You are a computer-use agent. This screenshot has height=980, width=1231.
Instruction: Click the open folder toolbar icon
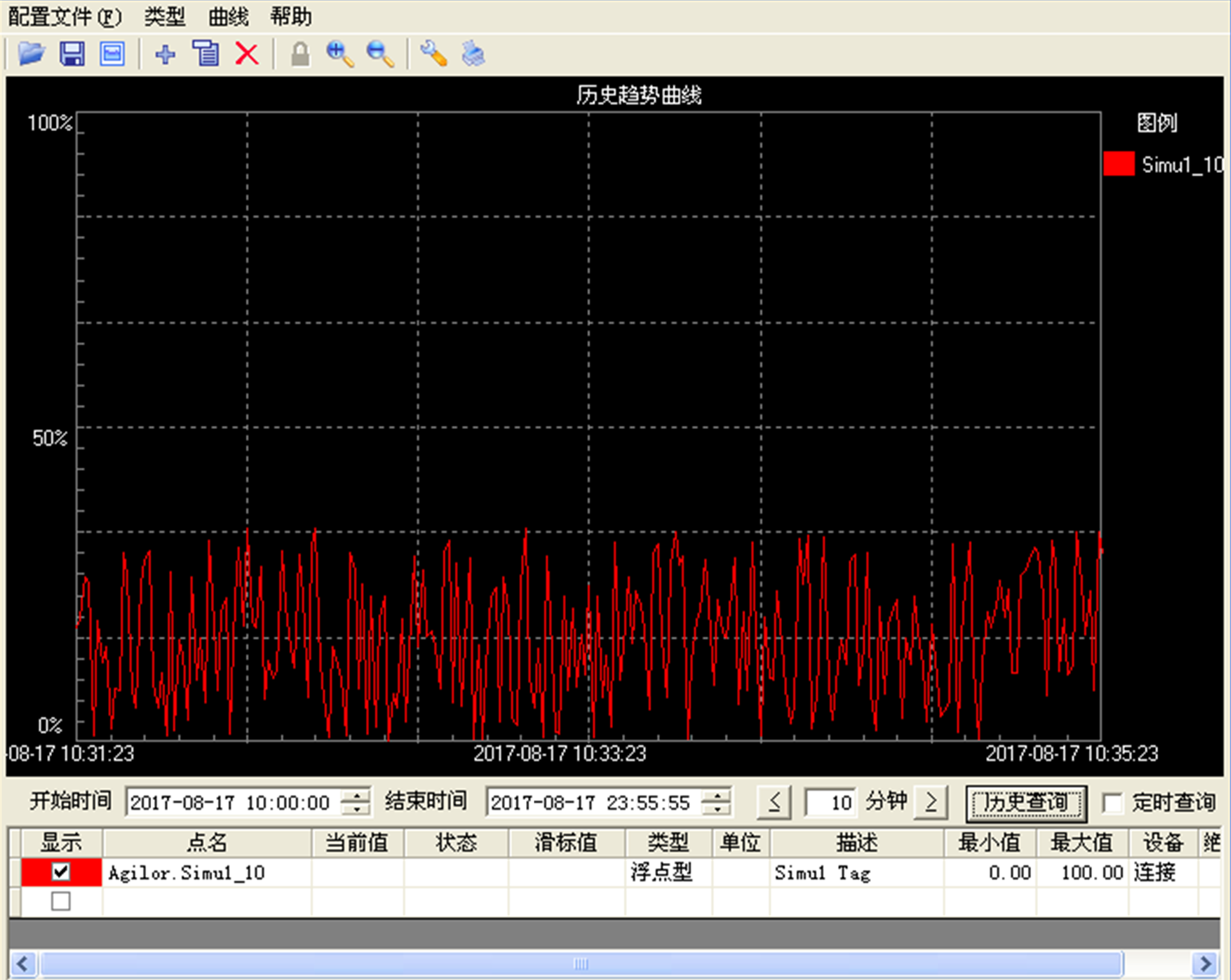[31, 53]
